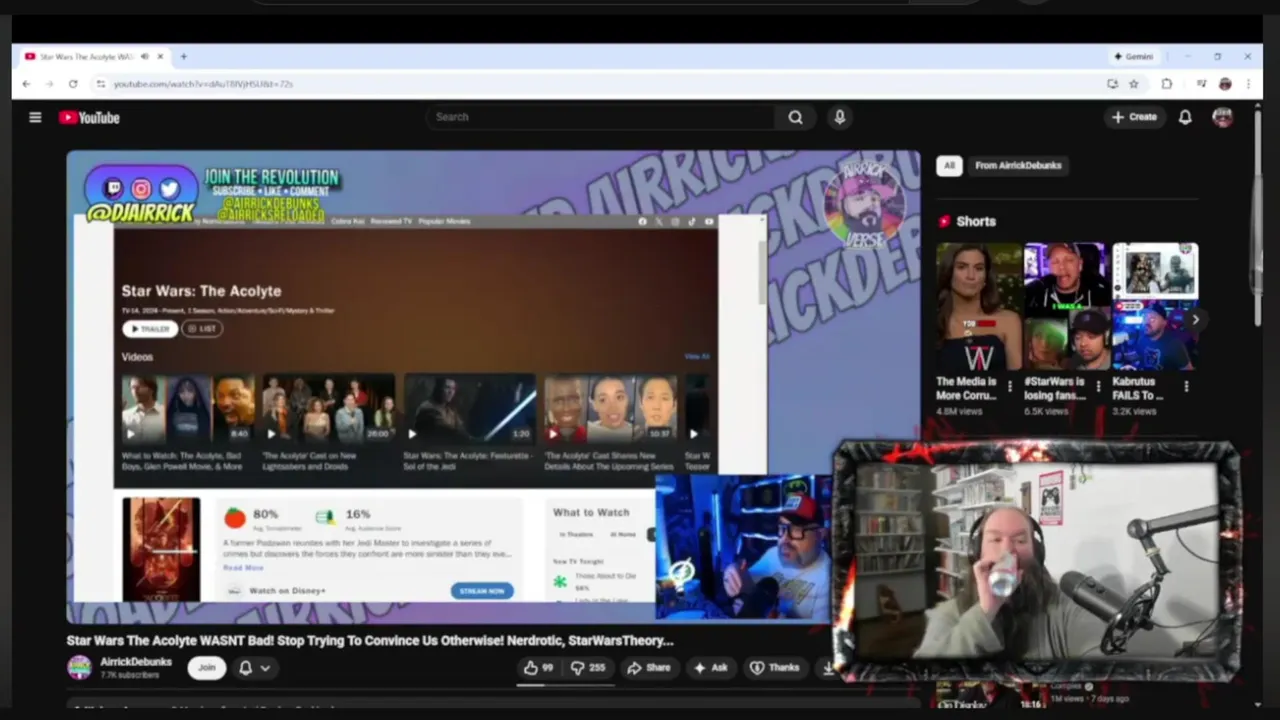This screenshot has width=1280, height=720.
Task: Submit with the magnifier search button
Action: coord(795,117)
